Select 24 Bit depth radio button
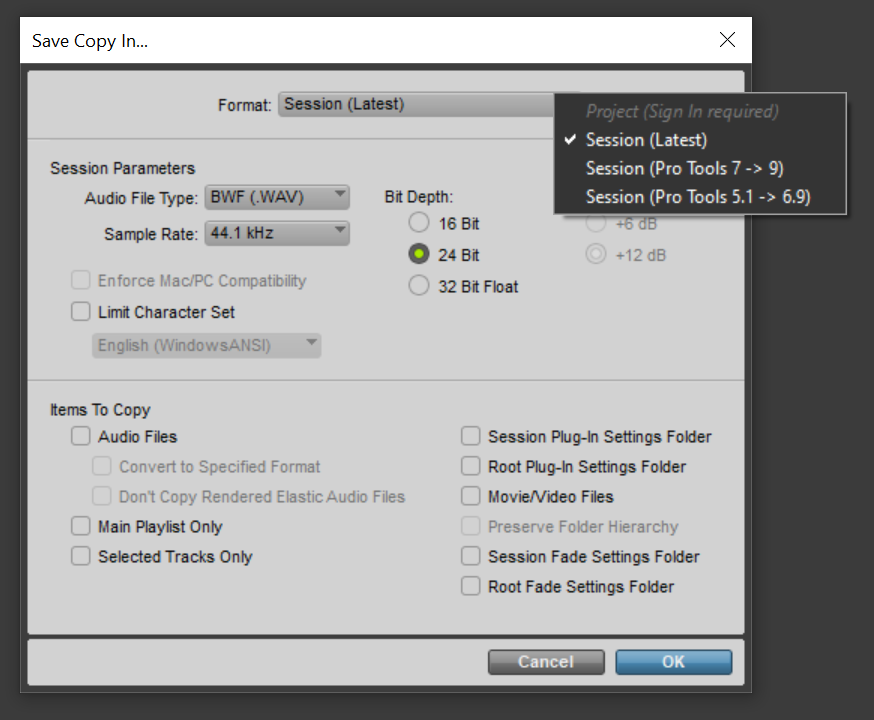 pos(419,254)
